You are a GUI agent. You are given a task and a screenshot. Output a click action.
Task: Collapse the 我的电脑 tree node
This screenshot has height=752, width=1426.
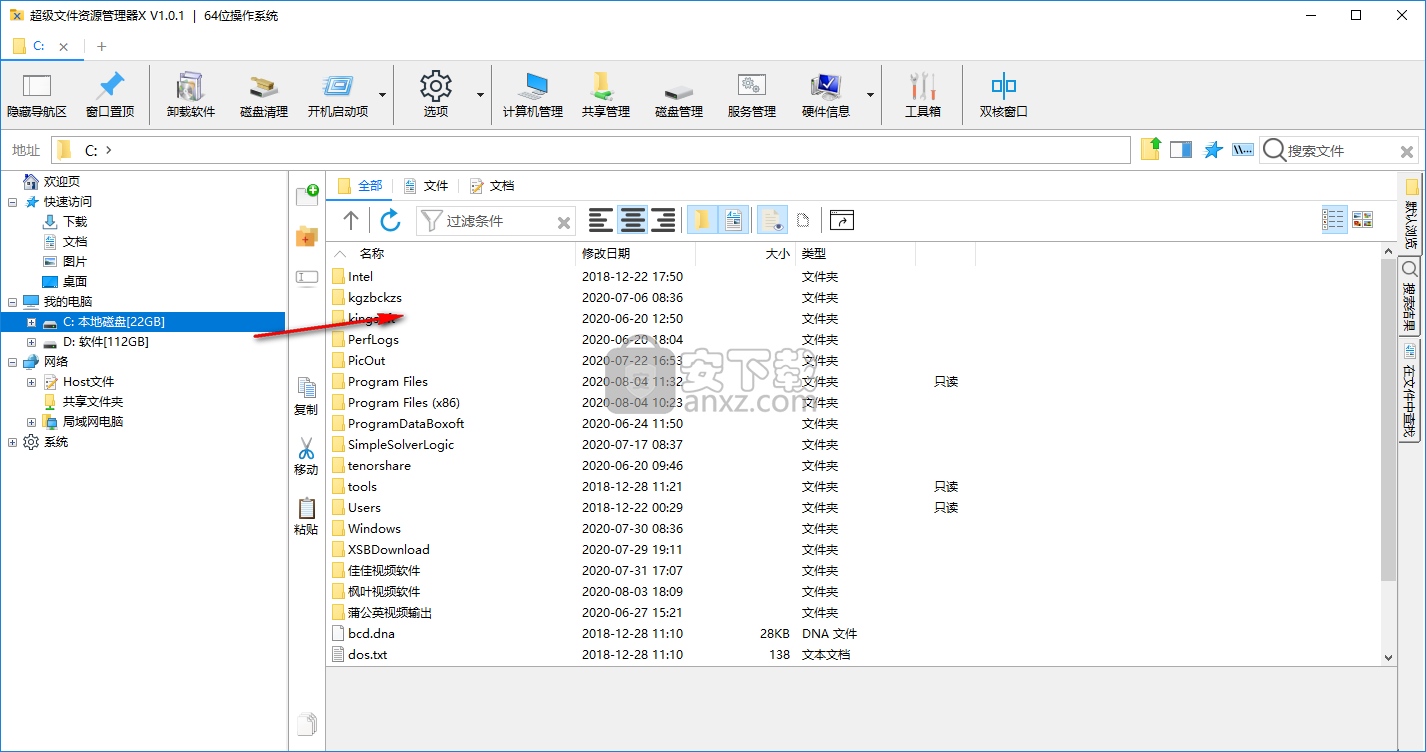click(x=12, y=302)
